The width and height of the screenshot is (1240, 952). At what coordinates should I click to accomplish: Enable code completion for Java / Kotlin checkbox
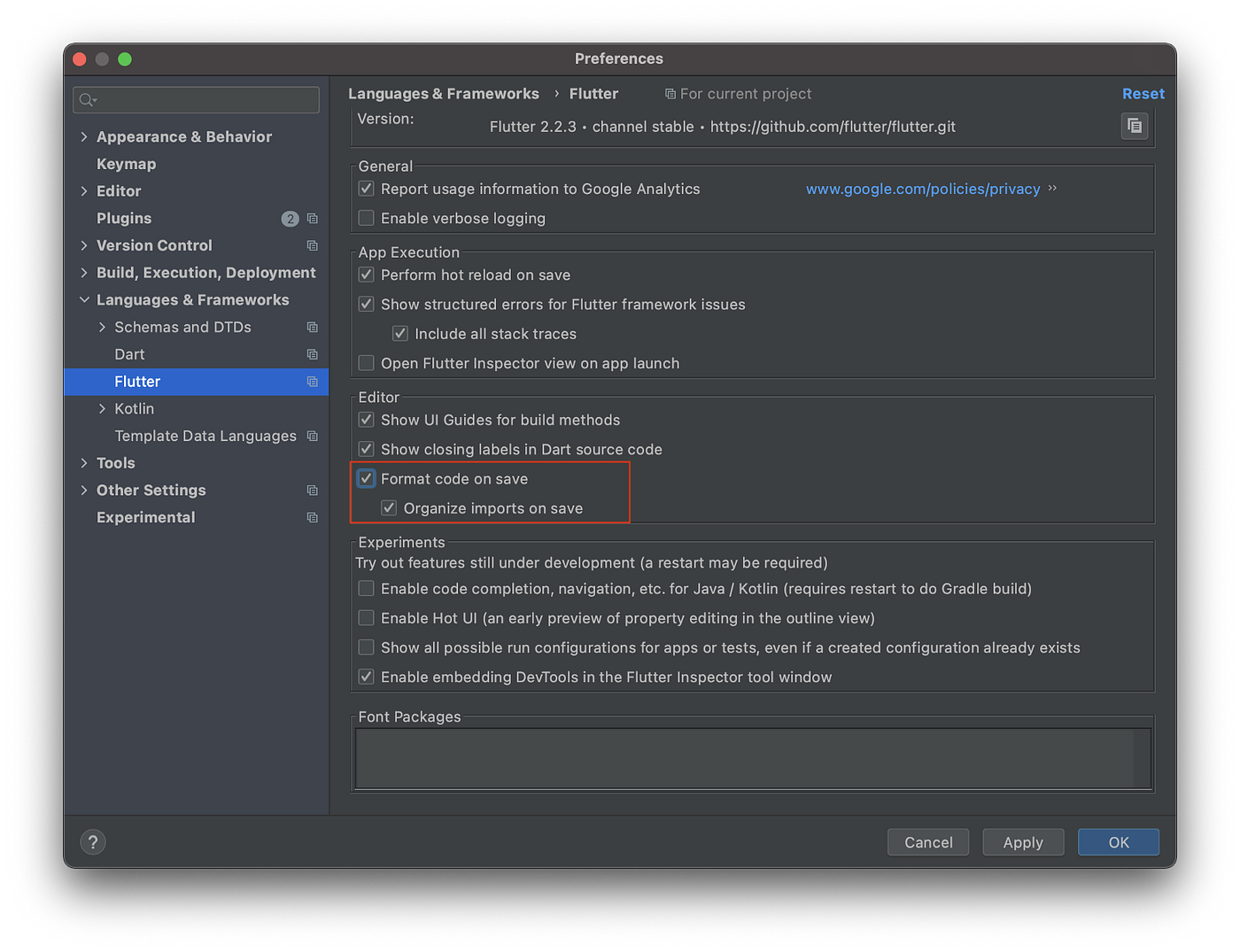(x=366, y=589)
